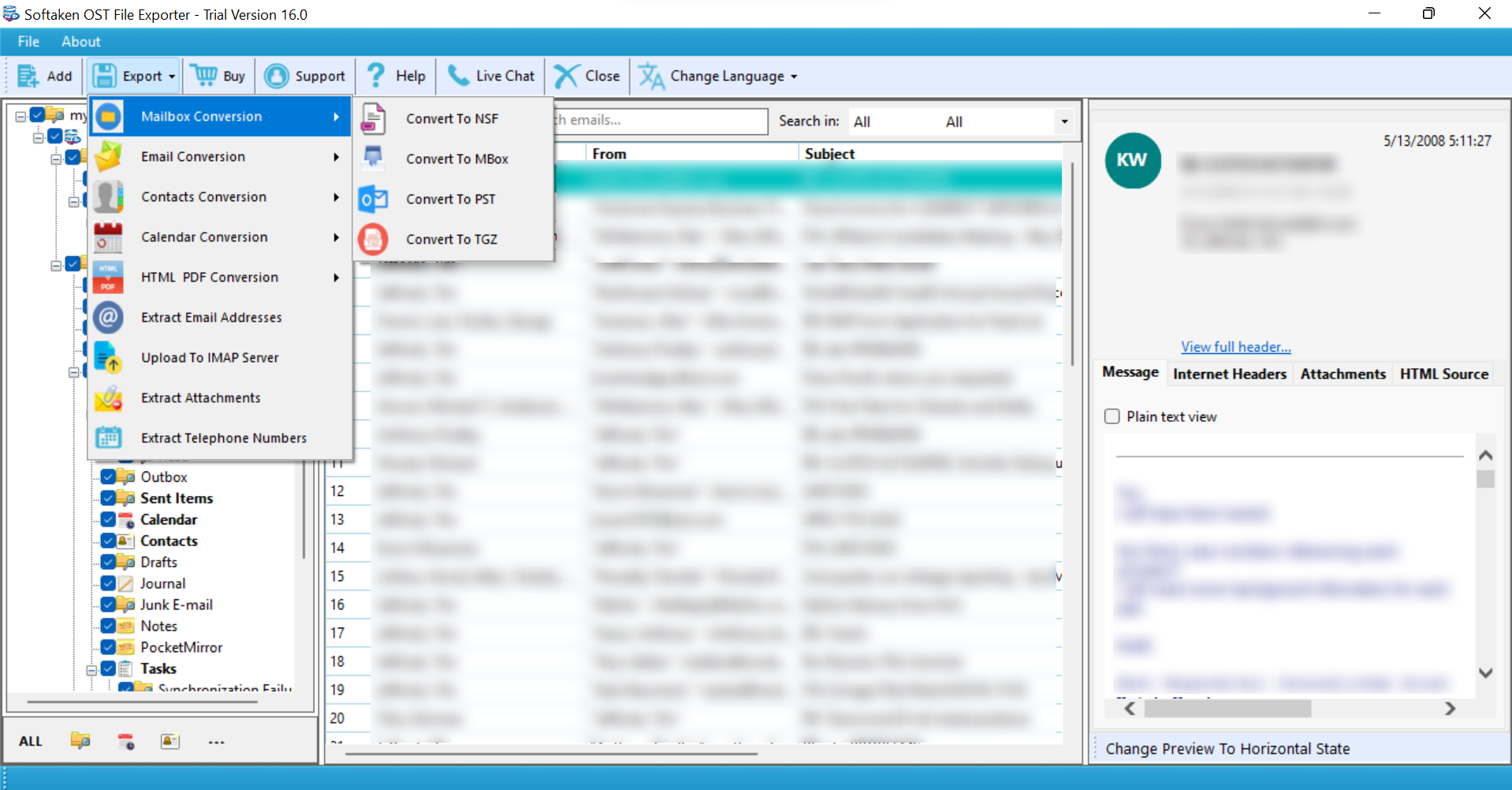This screenshot has height=790, width=1512.
Task: Uncheck the Notes folder checkbox
Action: (109, 626)
